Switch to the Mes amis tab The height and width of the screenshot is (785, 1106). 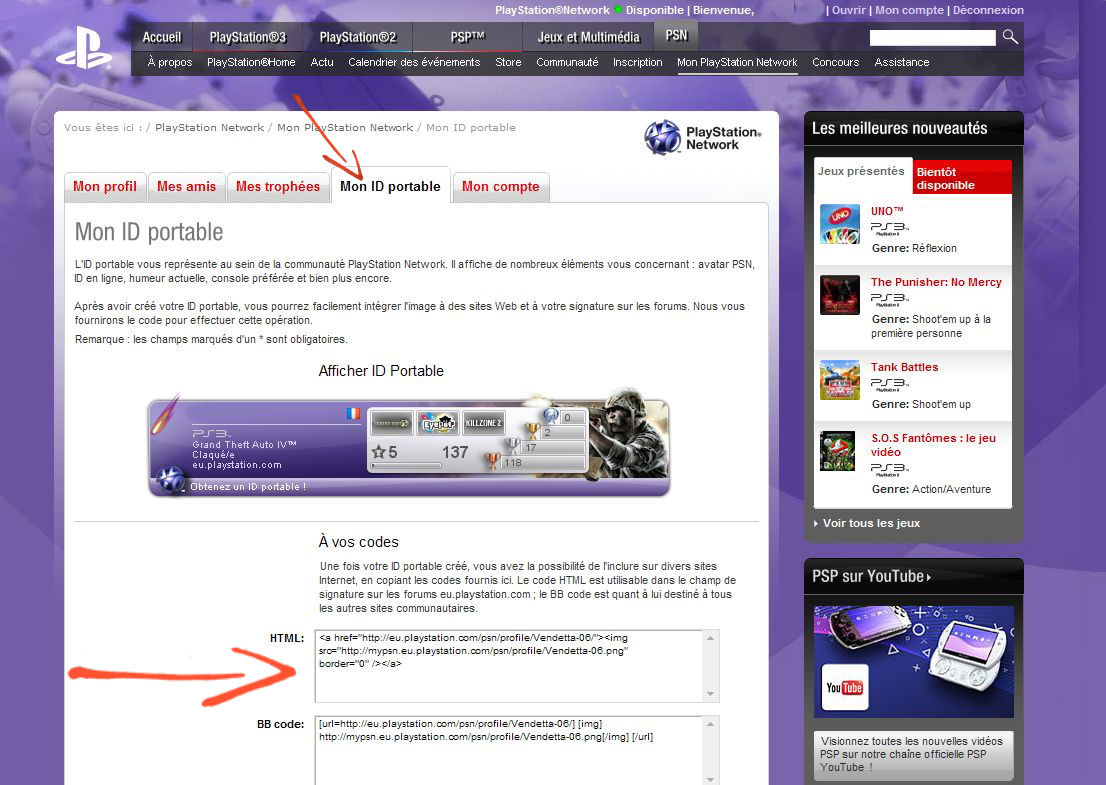point(186,187)
